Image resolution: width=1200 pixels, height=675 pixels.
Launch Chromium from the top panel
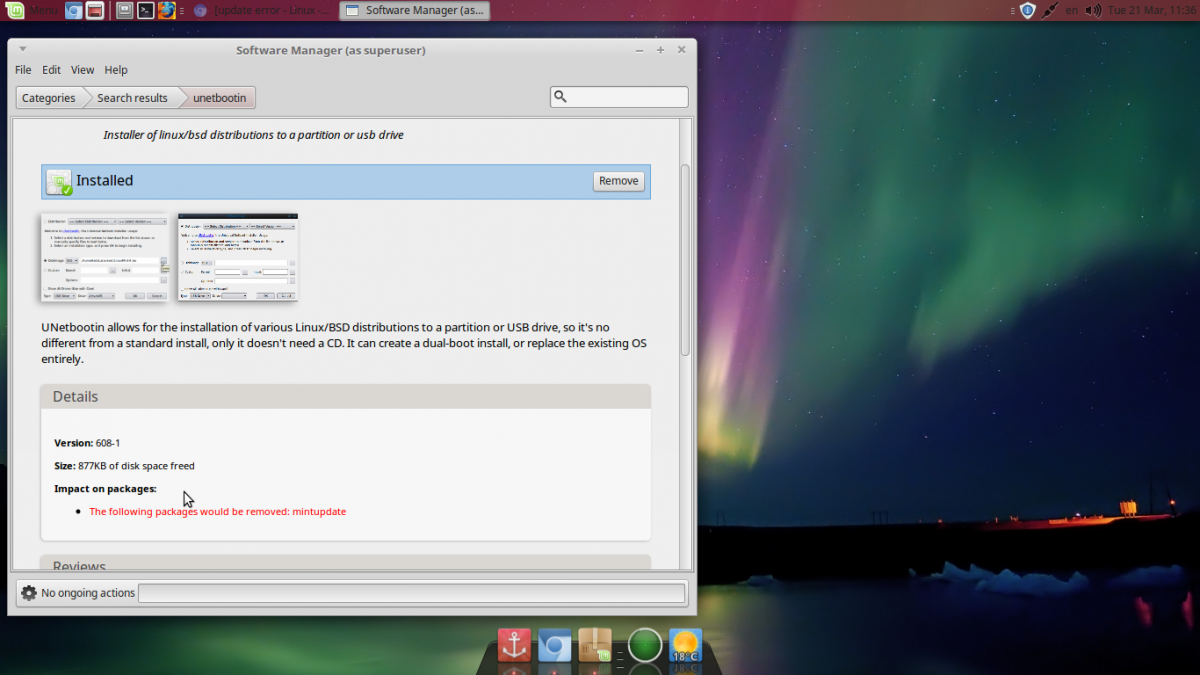pyautogui.click(x=74, y=11)
